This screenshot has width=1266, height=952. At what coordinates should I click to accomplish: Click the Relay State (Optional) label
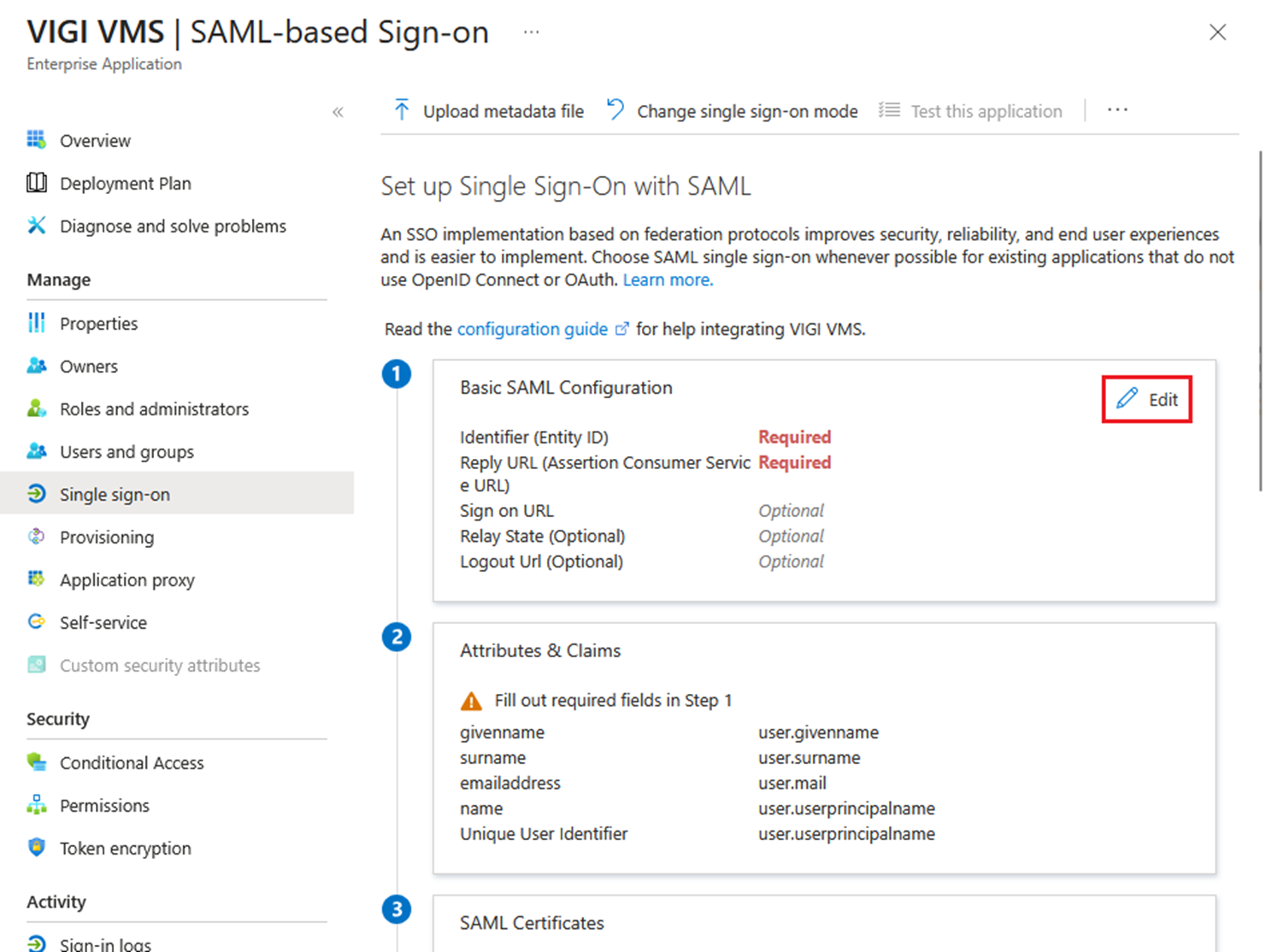point(543,537)
